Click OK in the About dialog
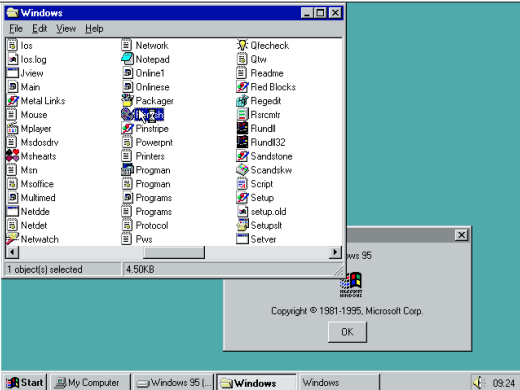This screenshot has height=390, width=520. tap(347, 332)
